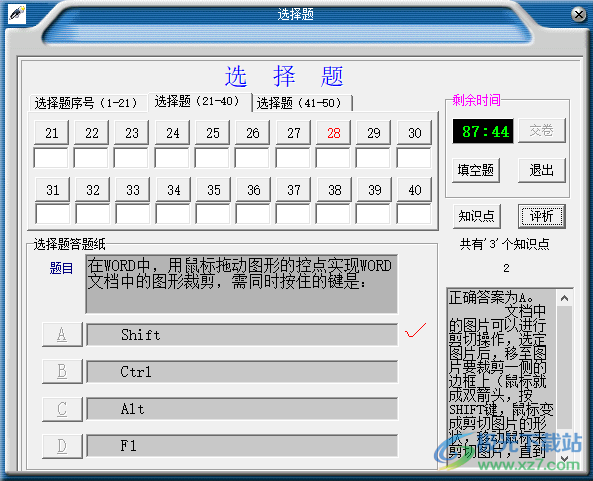The image size is (593, 481).
Task: Click the pen application icon in title bar
Action: 17,14
